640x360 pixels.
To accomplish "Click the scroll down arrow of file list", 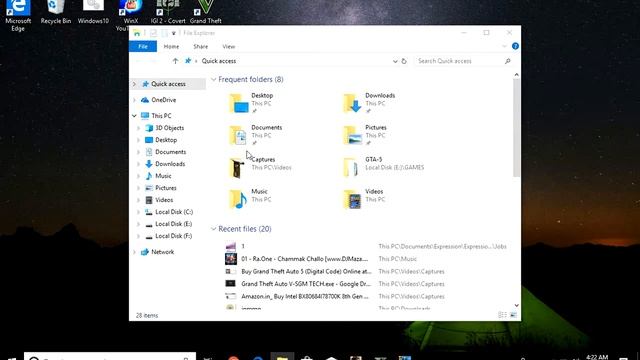I will [516, 305].
